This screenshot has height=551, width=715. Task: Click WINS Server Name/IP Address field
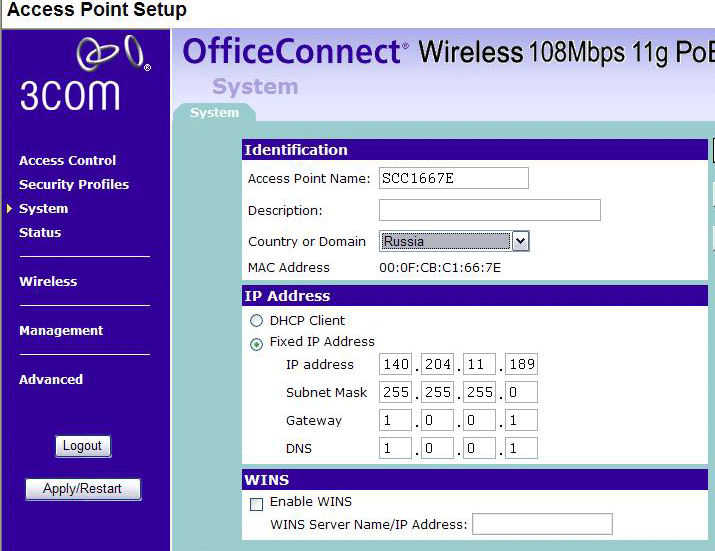[x=542, y=524]
